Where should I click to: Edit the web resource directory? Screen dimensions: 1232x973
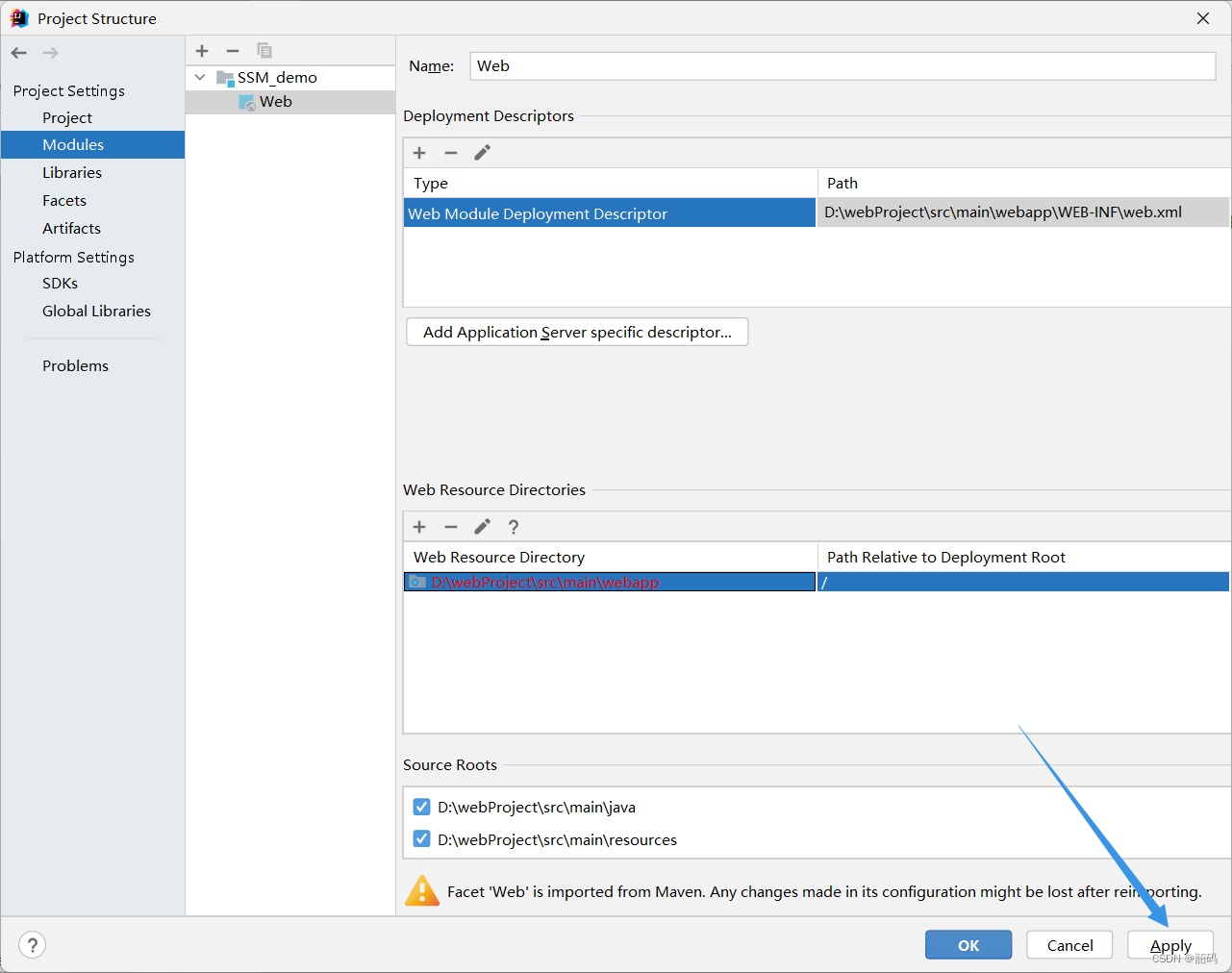pos(483,527)
